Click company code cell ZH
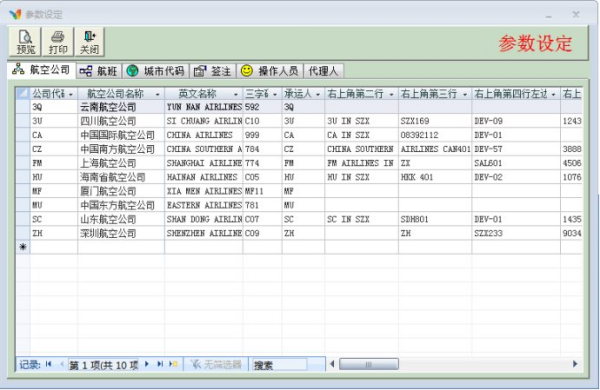Viewport: 600px width, 390px height. coord(54,233)
